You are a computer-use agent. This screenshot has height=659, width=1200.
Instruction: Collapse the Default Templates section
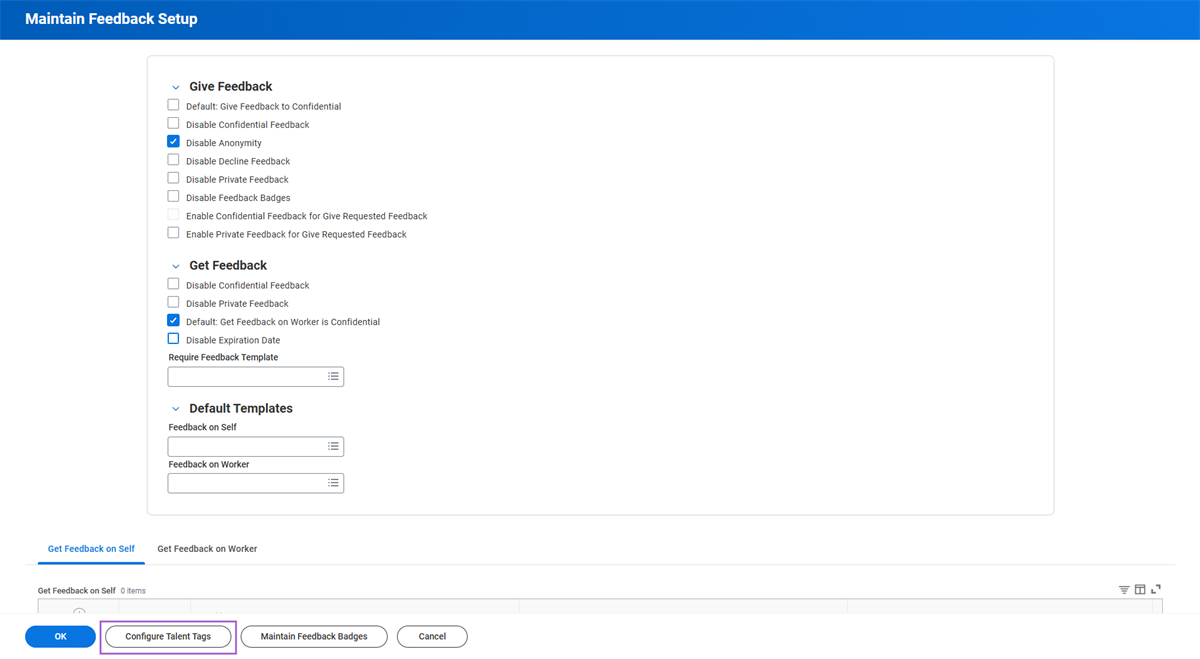[176, 410]
